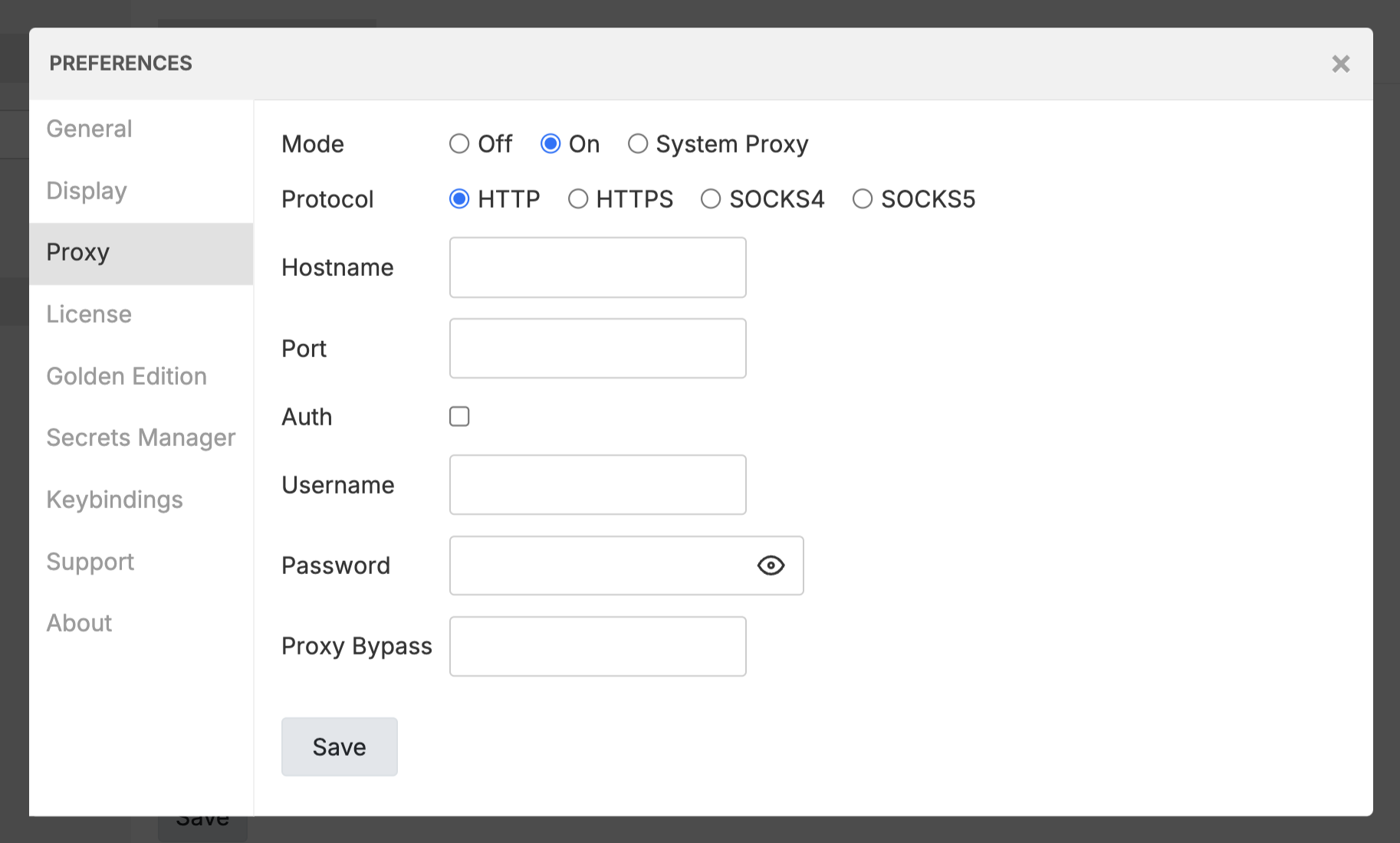Open the Golden Edition section

pyautogui.click(x=127, y=376)
